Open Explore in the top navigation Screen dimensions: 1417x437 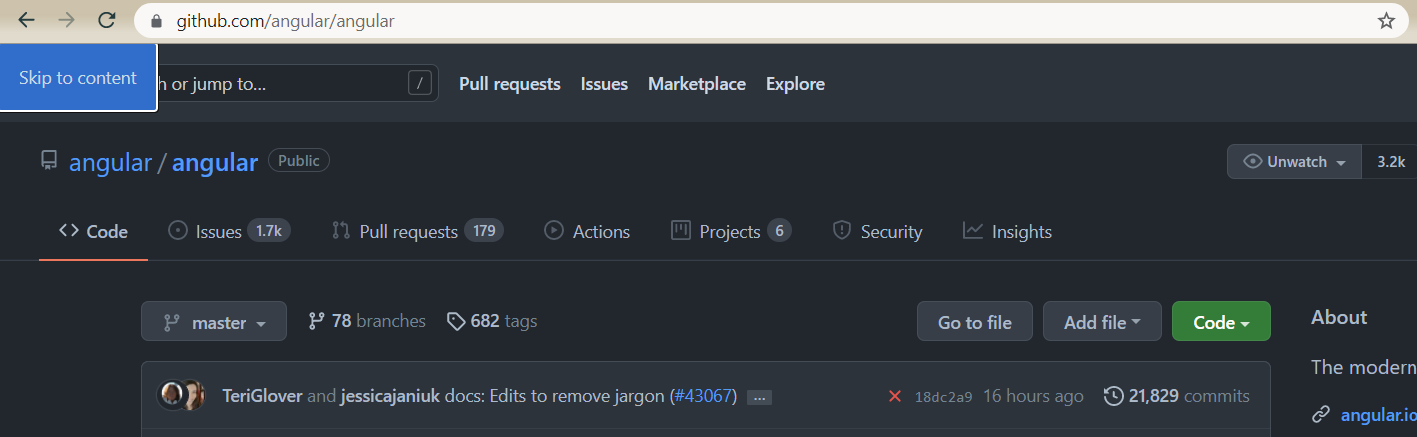(795, 84)
